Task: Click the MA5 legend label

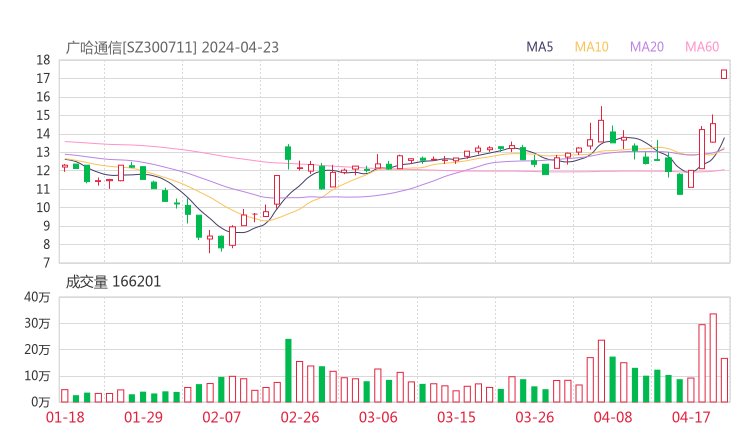Action: tap(539, 47)
